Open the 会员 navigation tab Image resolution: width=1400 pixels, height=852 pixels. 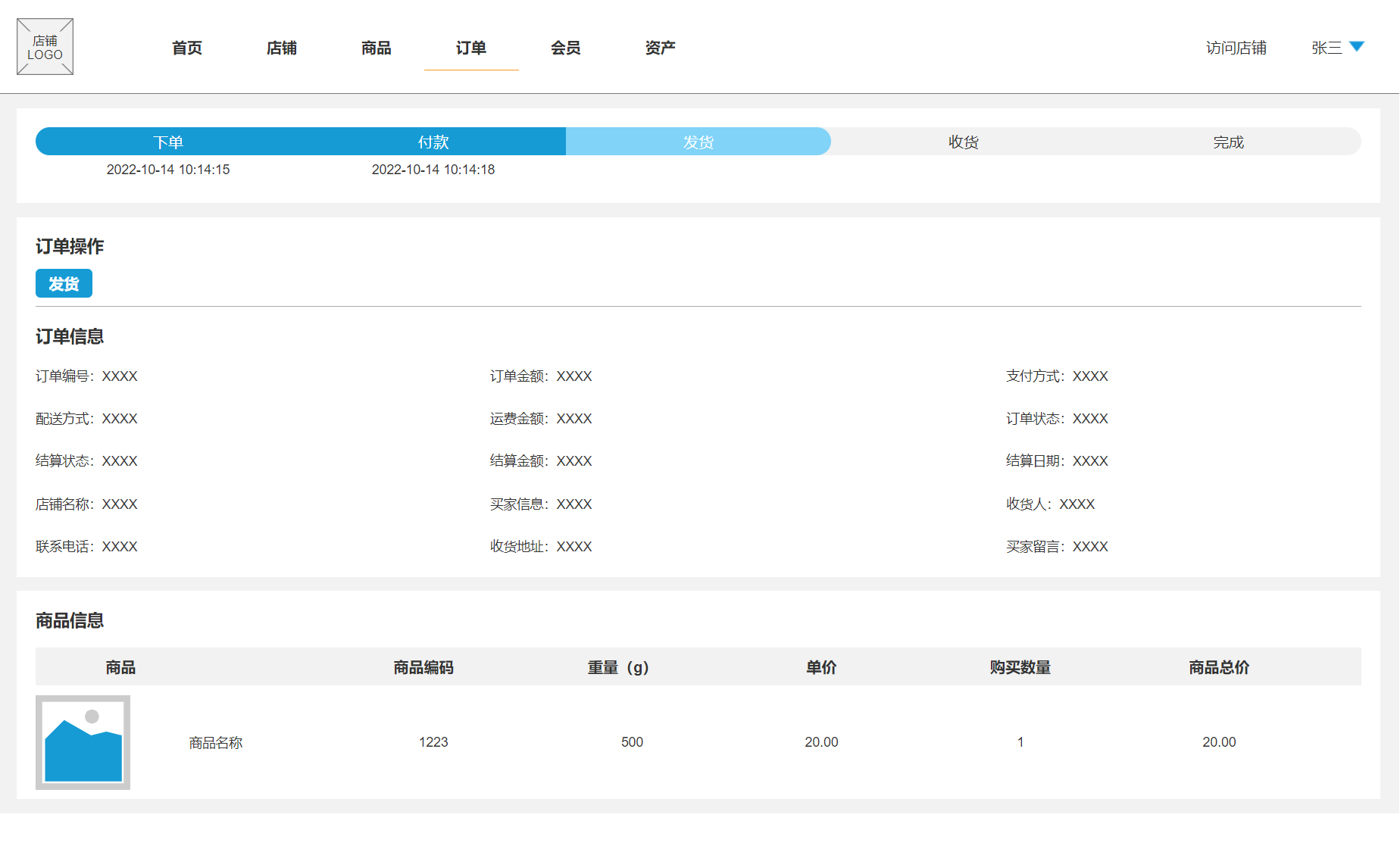coord(566,48)
